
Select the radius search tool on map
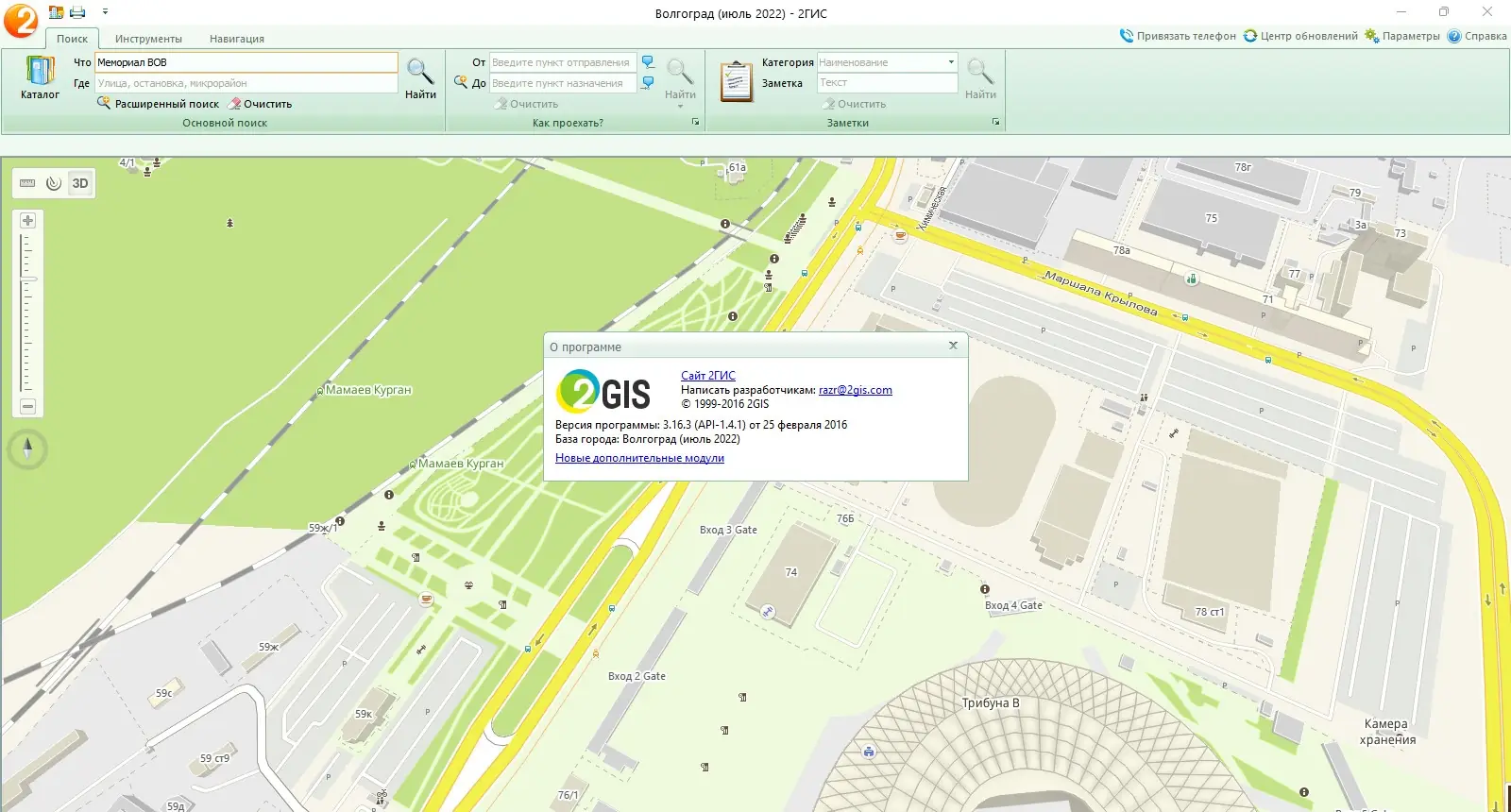point(54,183)
